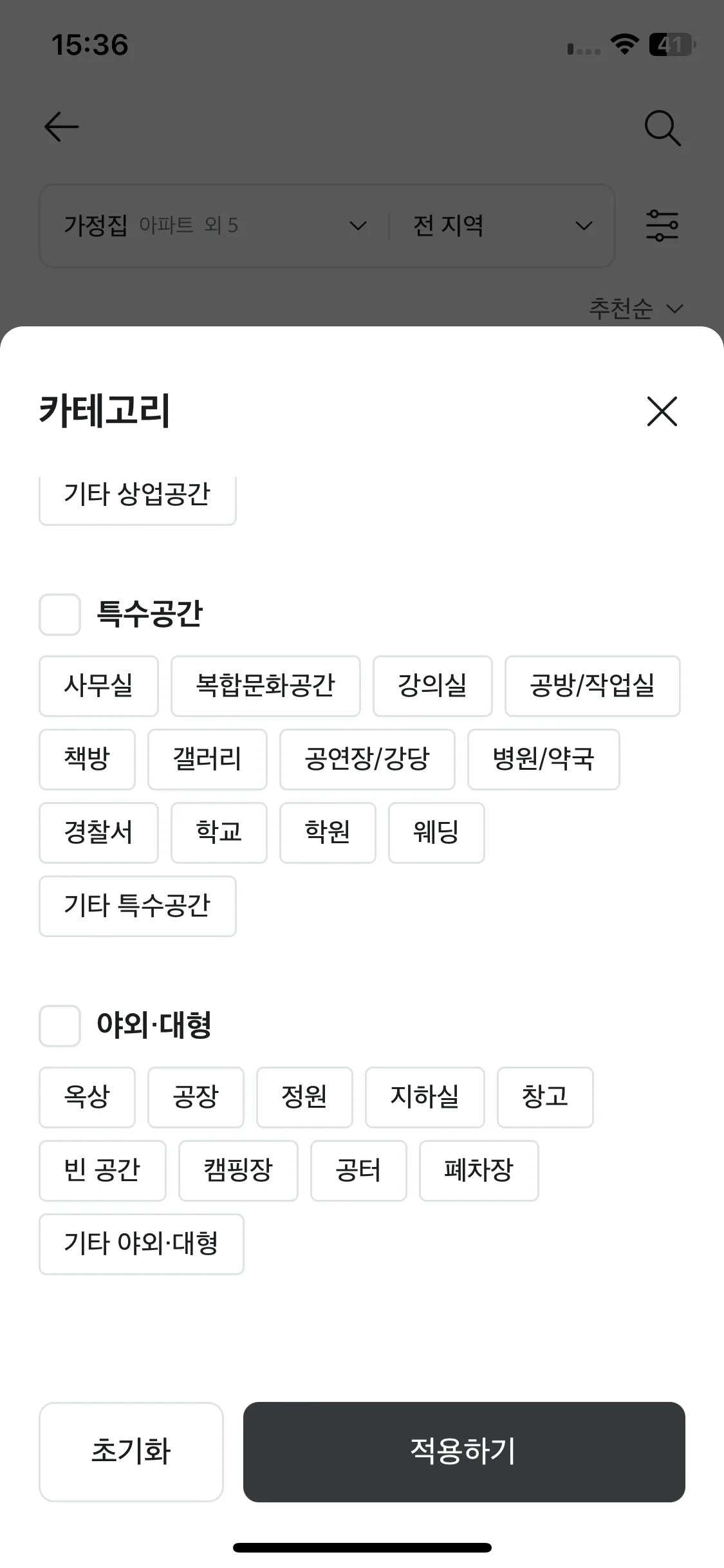Screen dimensions: 724x1568
Task: Choose the 옥상 option
Action: pos(87,1097)
